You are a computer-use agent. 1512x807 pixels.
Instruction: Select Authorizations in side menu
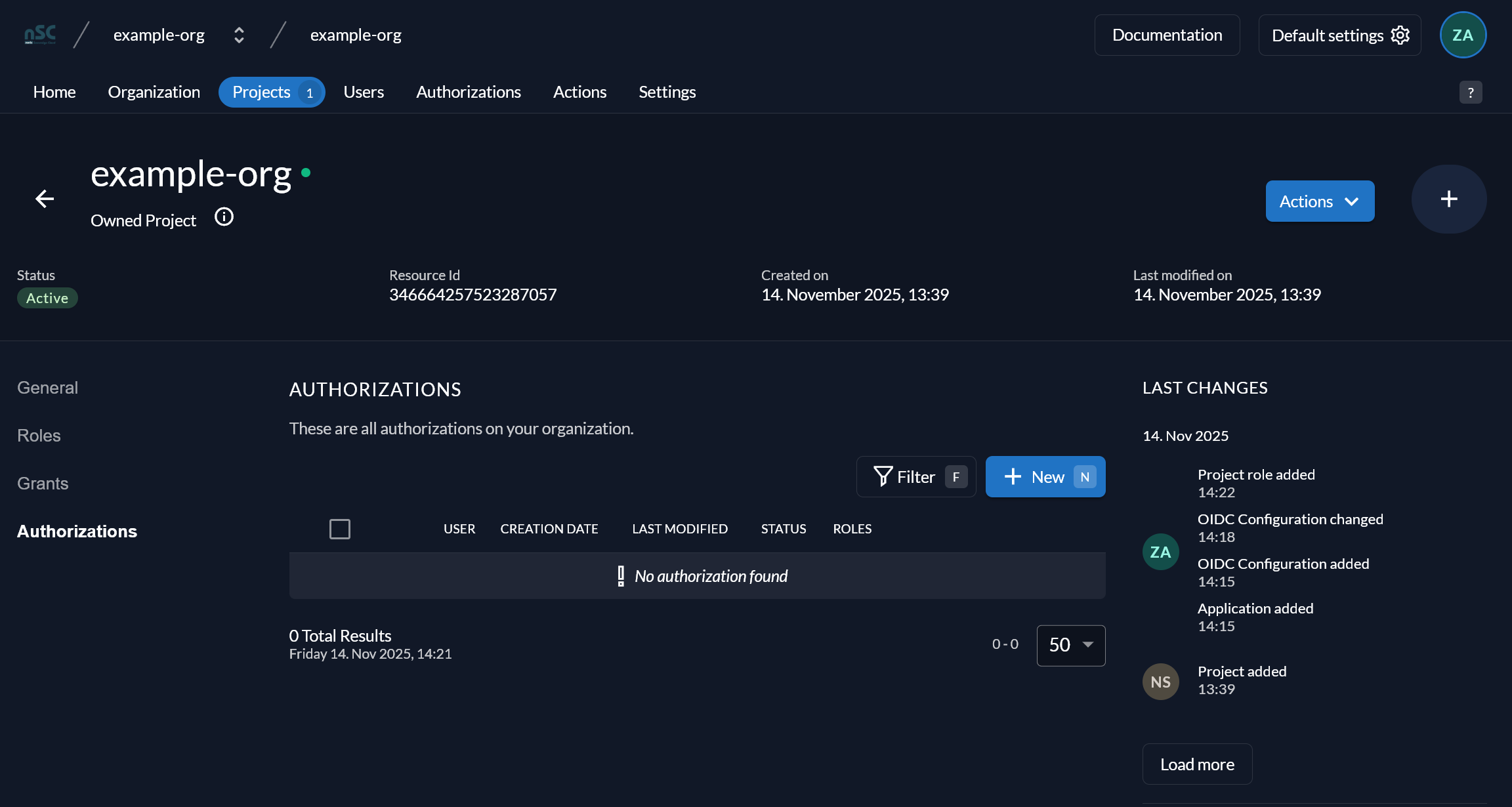click(77, 531)
